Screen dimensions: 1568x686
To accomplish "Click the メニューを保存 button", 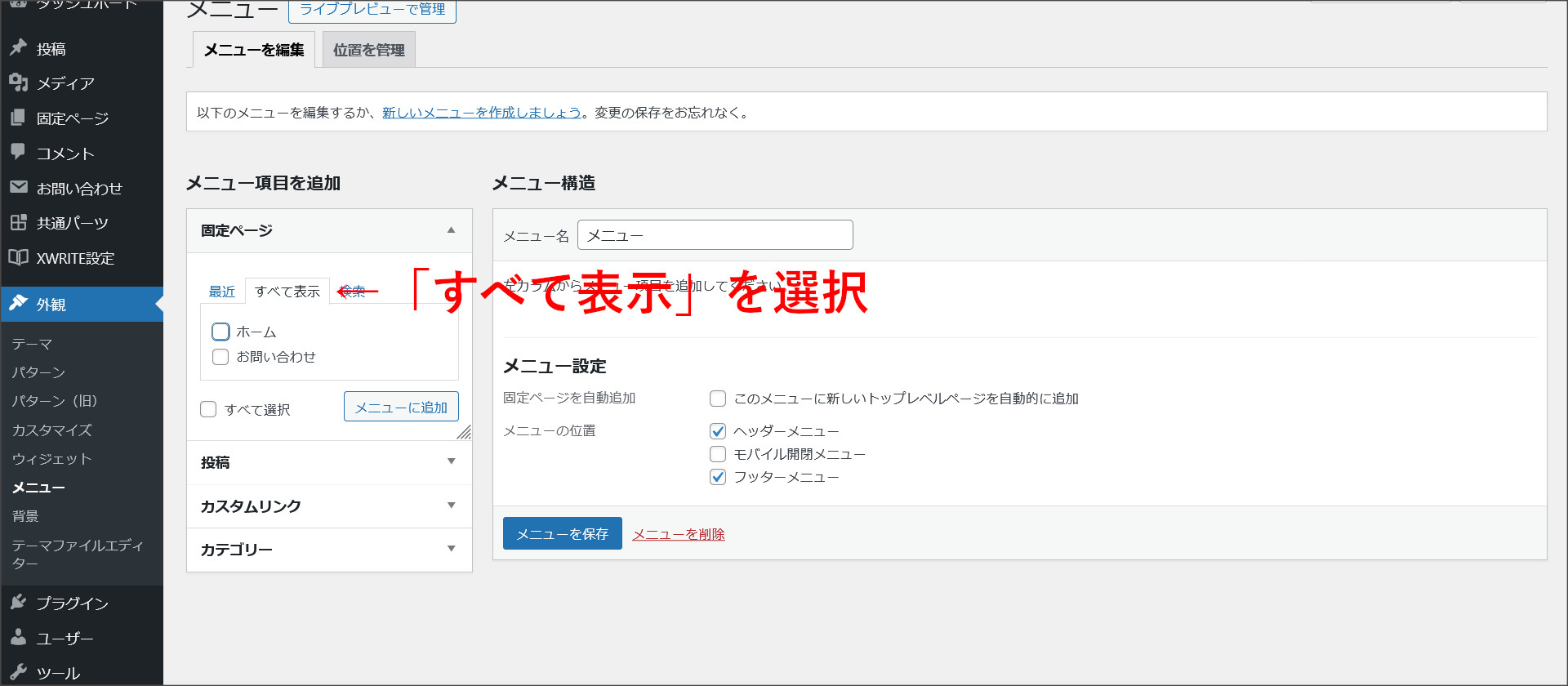I will 563,533.
